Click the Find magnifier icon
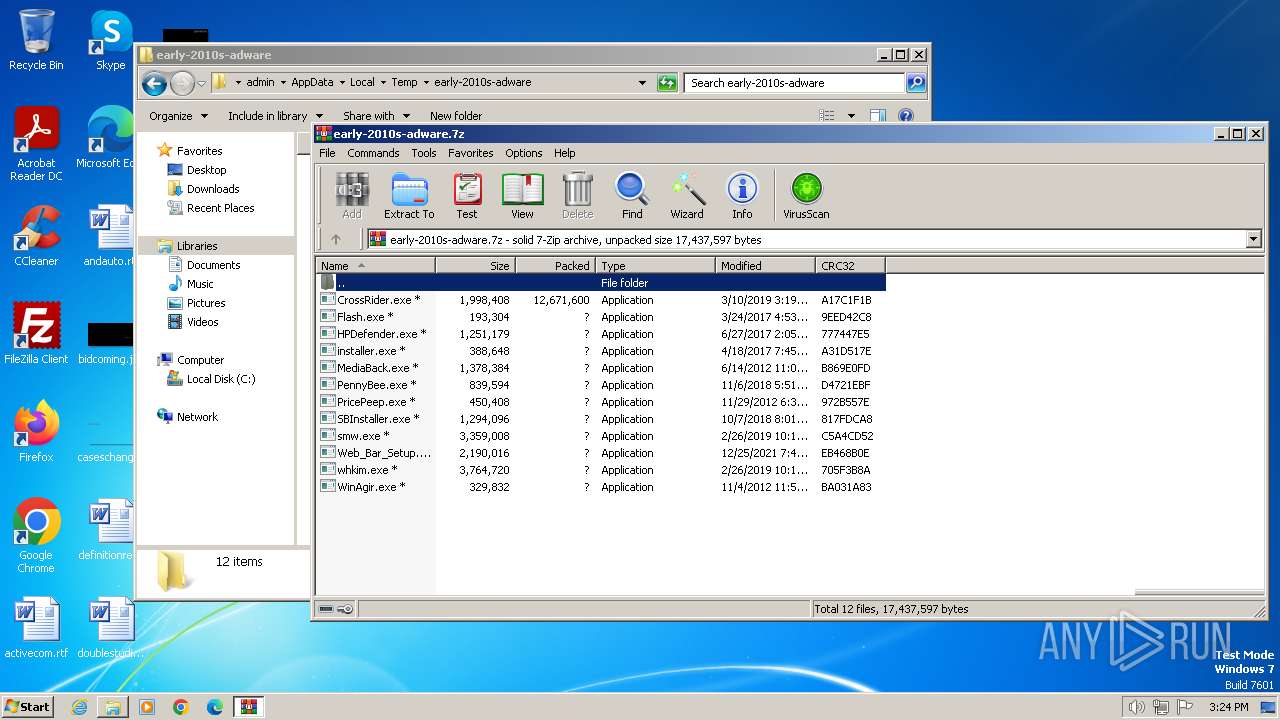 [x=632, y=195]
